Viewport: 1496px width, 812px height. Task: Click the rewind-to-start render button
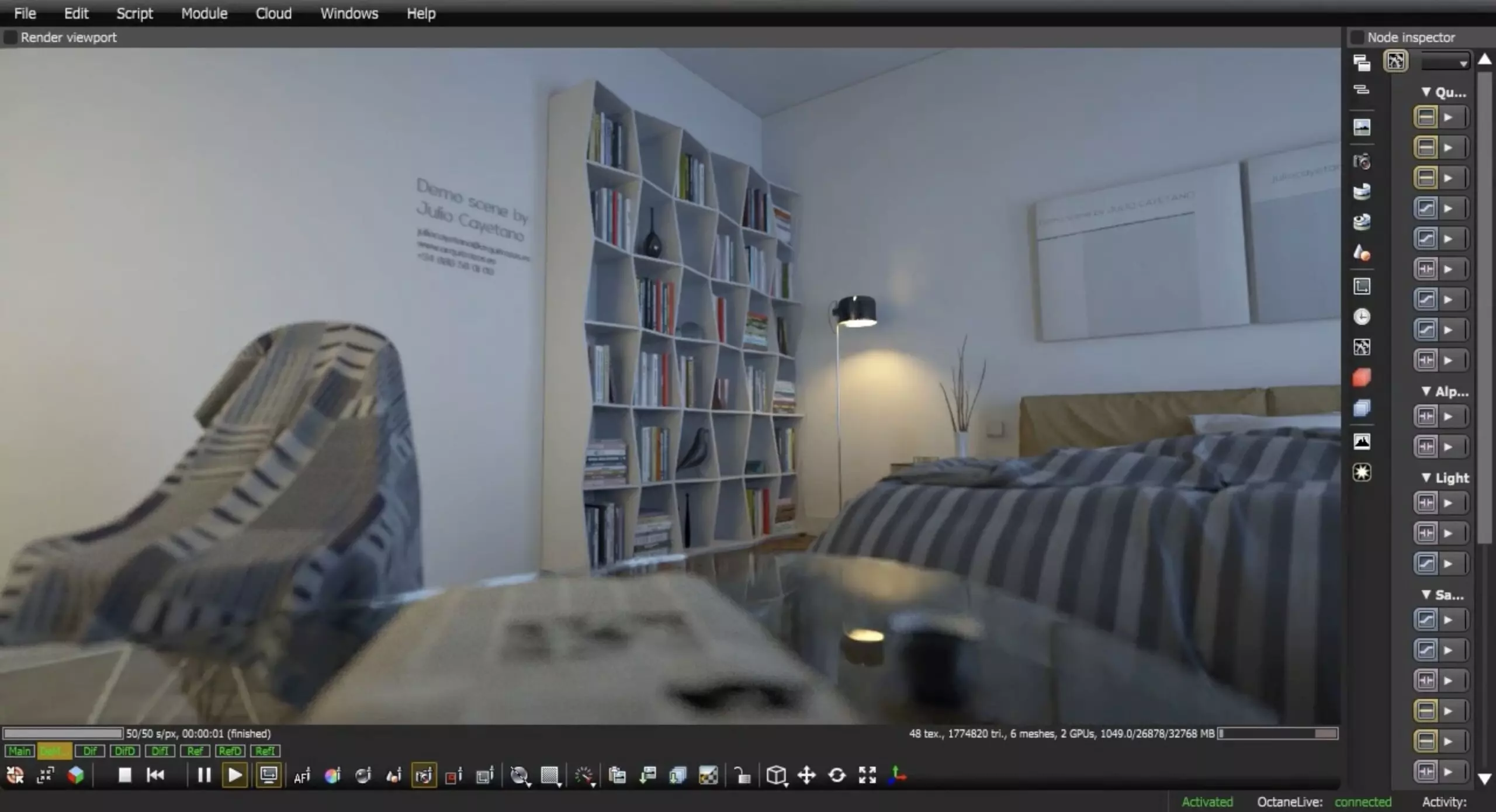click(x=155, y=775)
